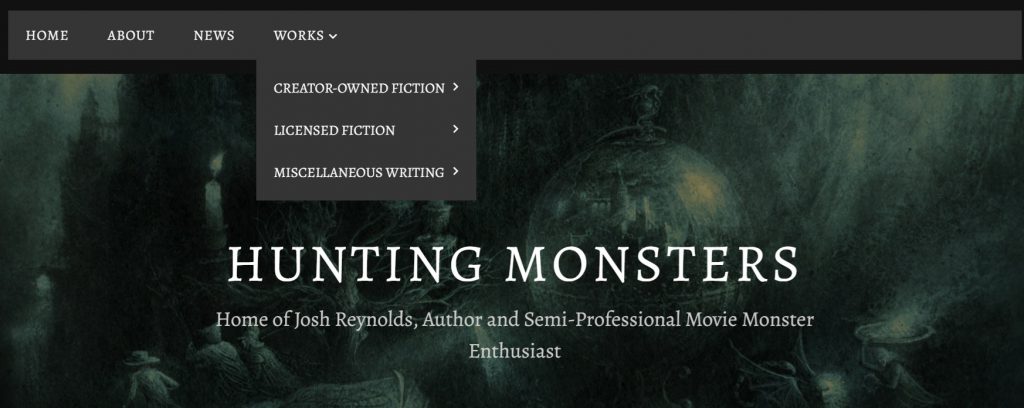Collapse the Works dropdown chevron
Viewport: 1024px width, 408px height.
[333, 37]
